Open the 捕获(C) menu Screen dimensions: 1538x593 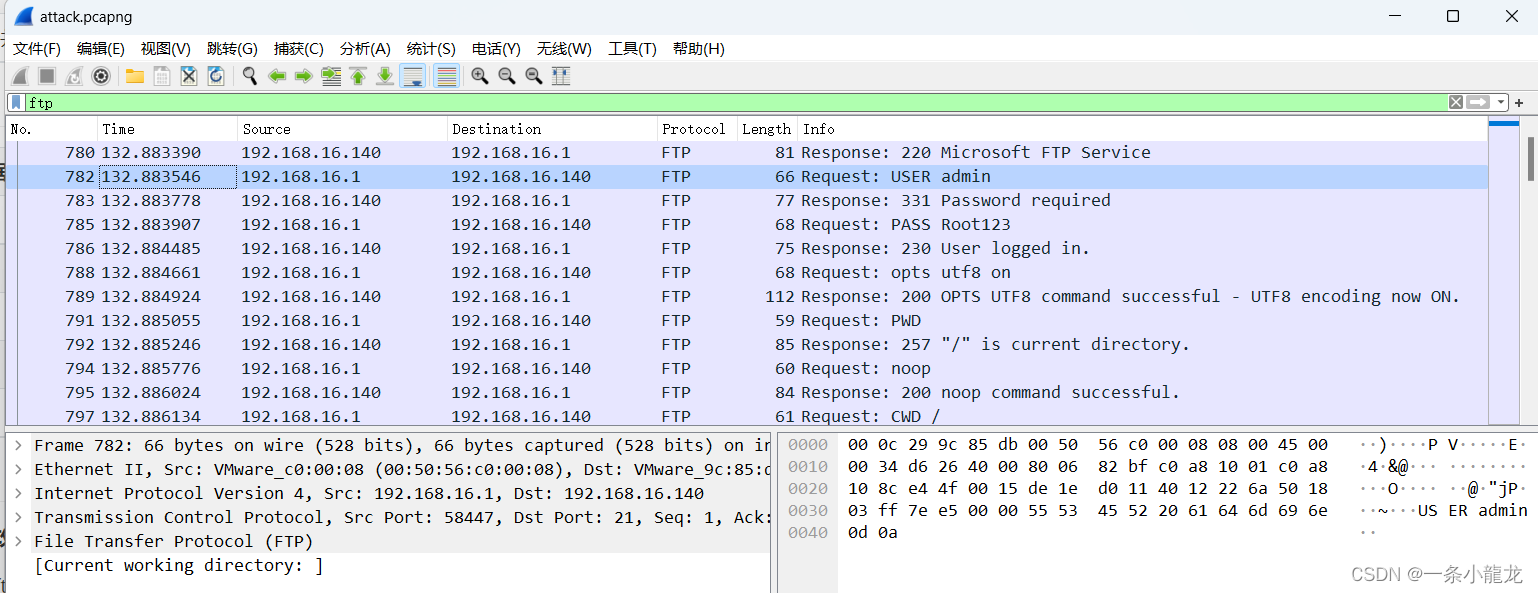299,49
